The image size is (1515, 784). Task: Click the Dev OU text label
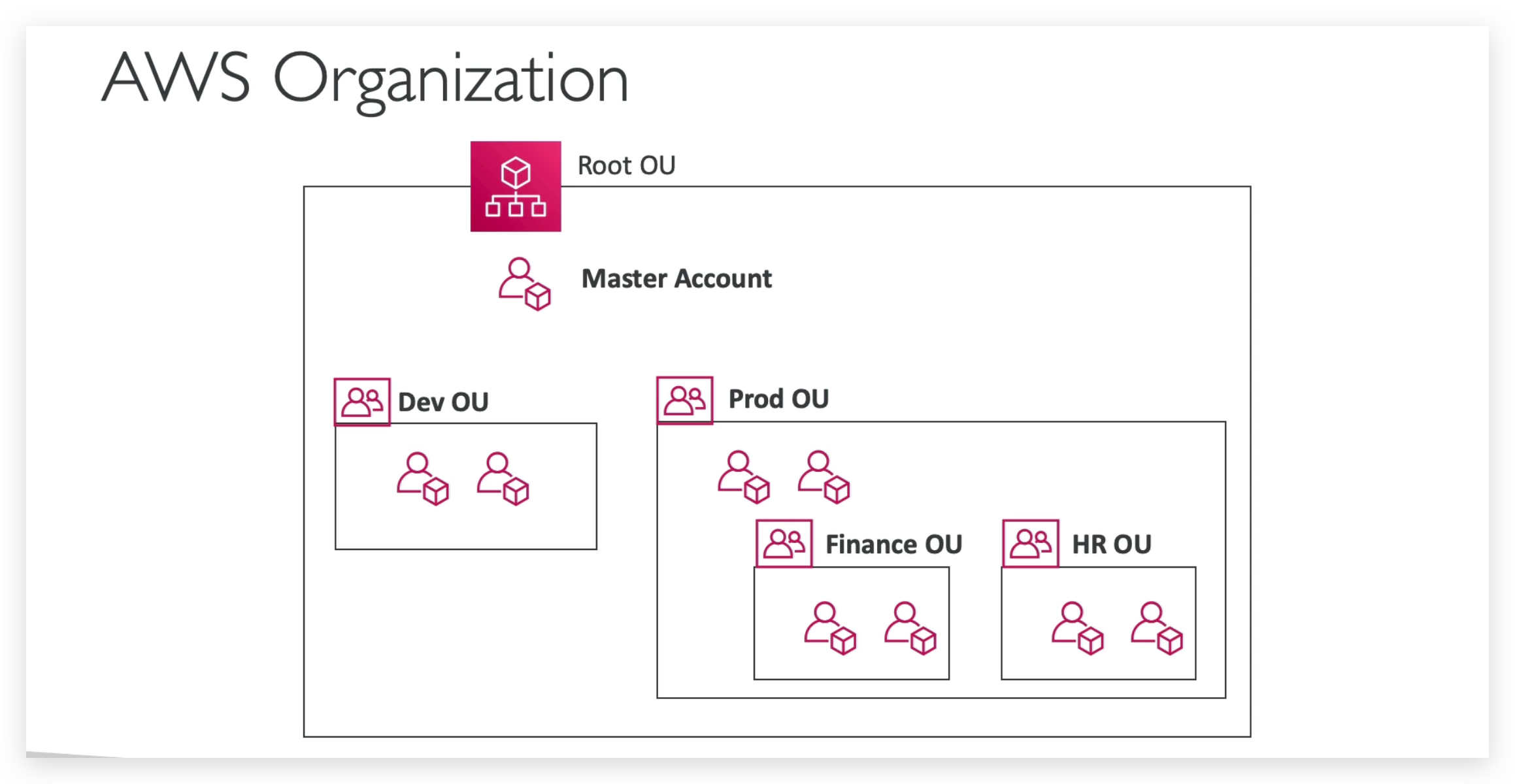coord(443,402)
